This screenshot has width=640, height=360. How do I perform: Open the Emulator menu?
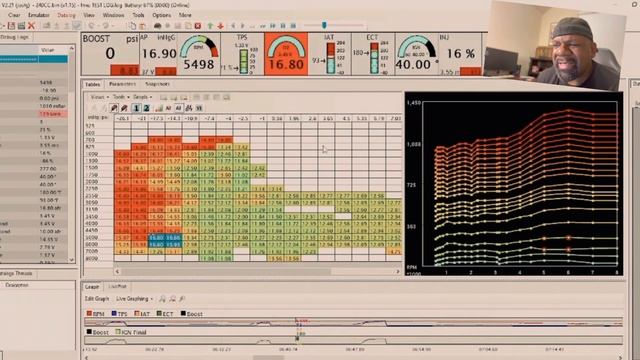pos(39,15)
